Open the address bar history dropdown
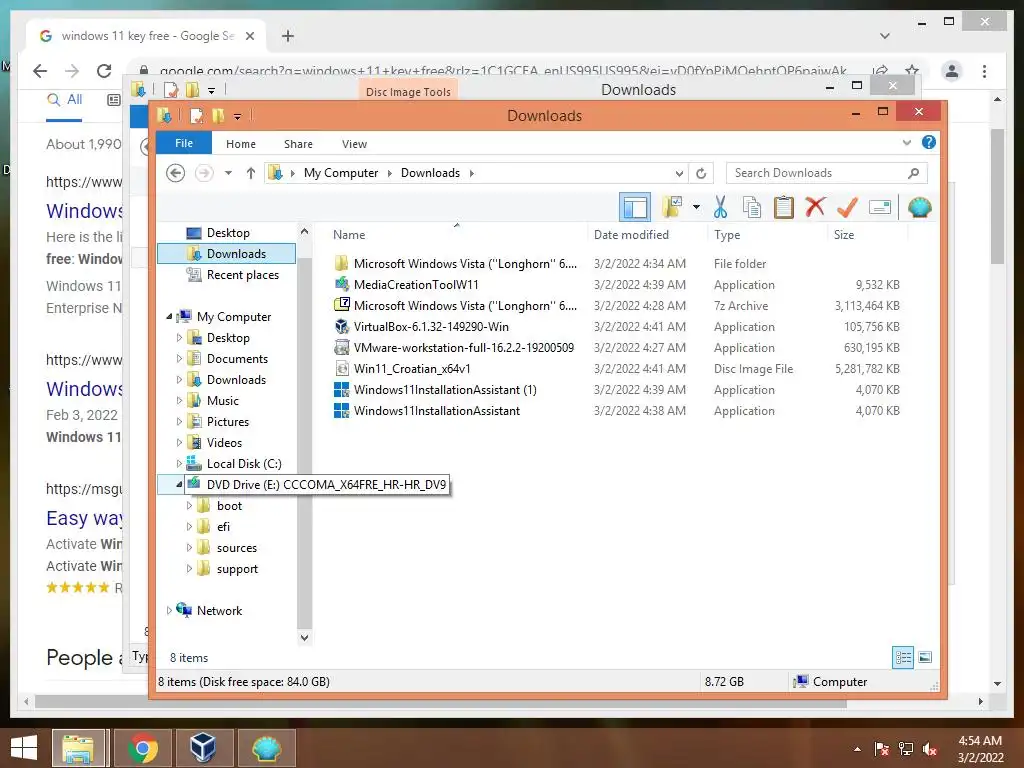Screen dimensions: 1024x768 679,173
